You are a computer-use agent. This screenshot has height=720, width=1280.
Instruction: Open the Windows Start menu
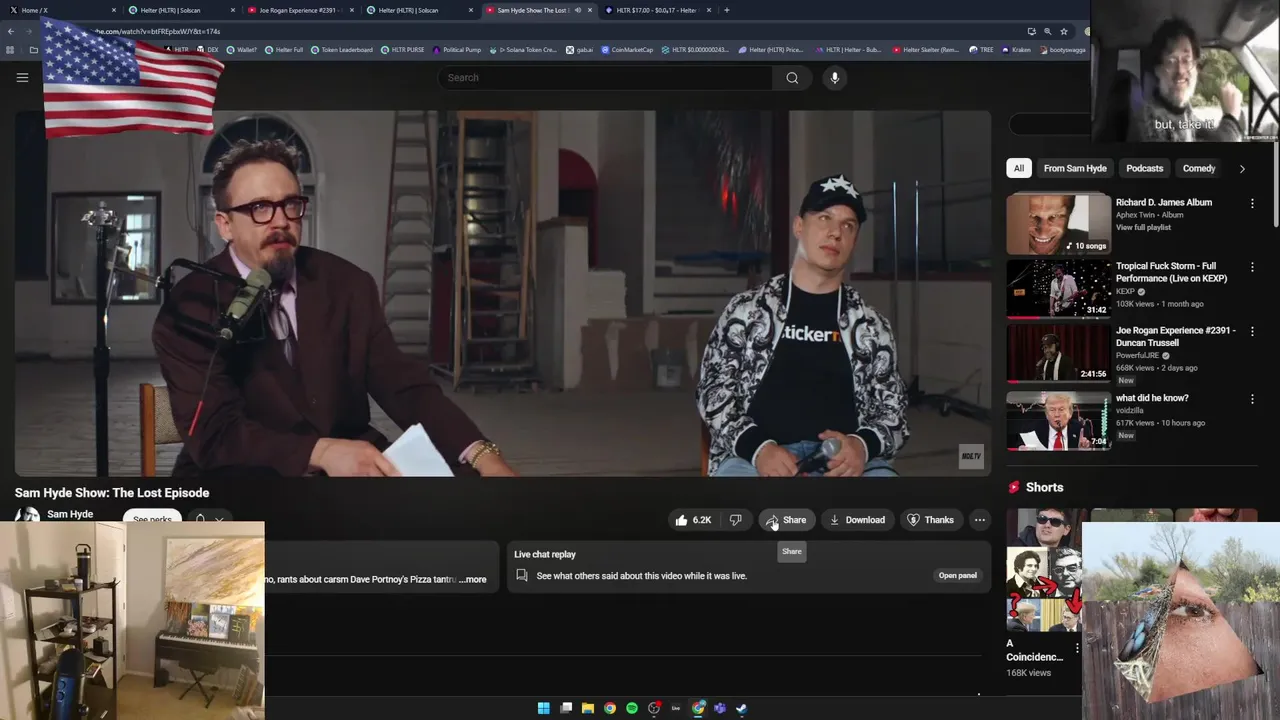pos(543,708)
